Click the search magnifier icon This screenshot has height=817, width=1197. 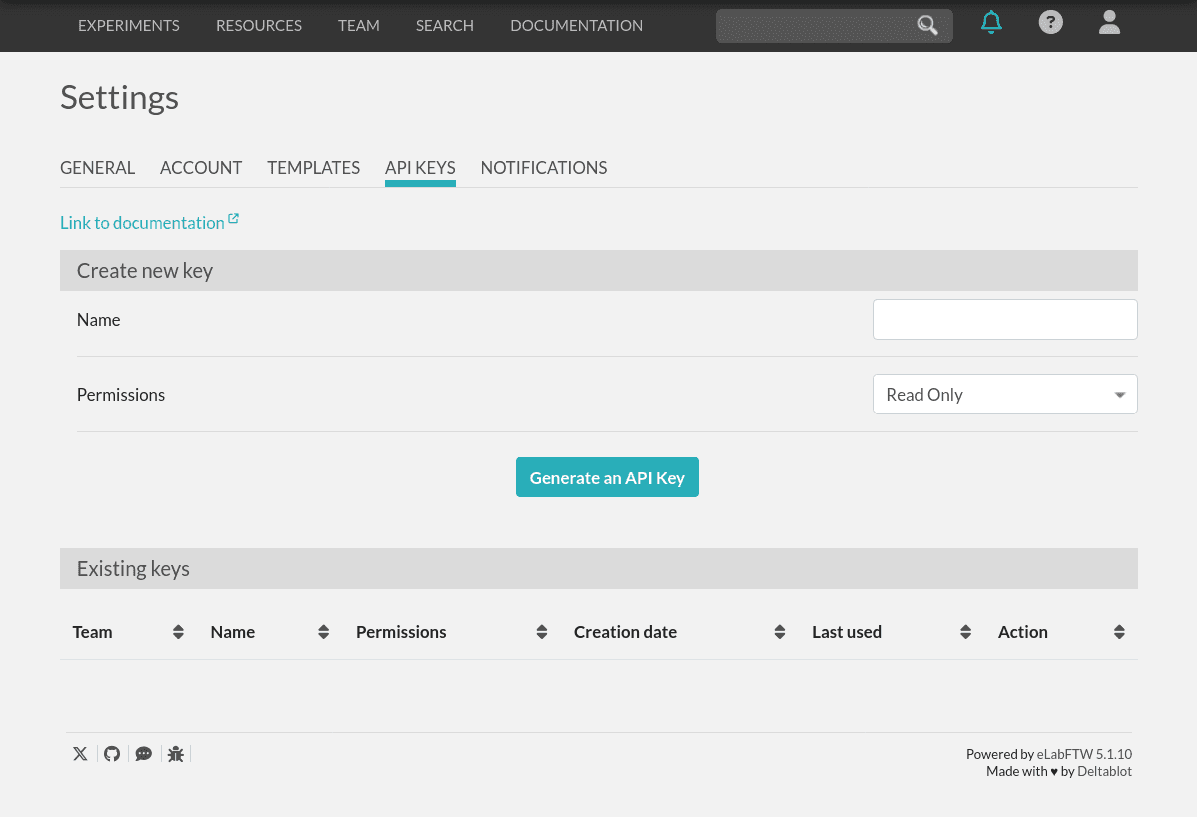coord(926,25)
